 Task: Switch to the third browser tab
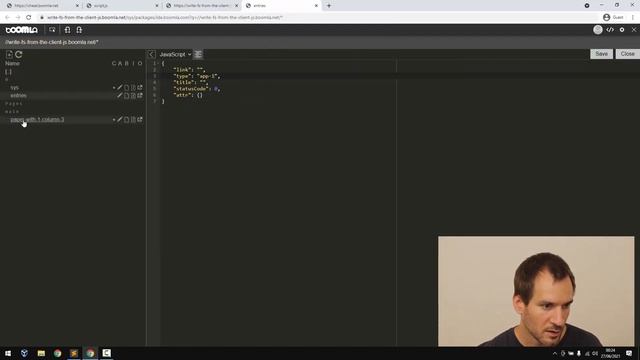click(201, 6)
